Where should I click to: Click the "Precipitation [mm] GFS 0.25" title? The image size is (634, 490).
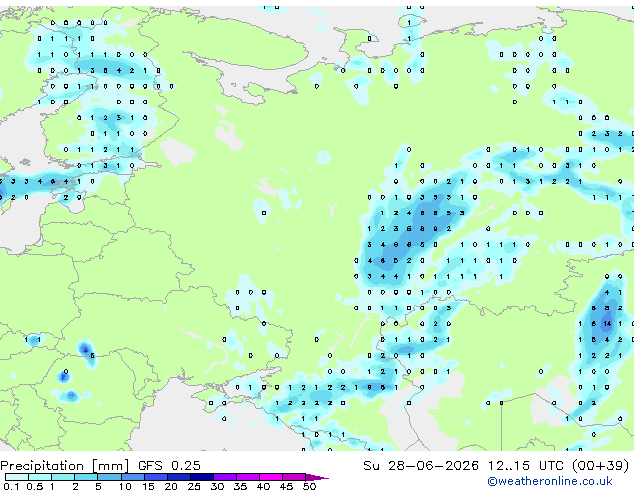coord(100,465)
